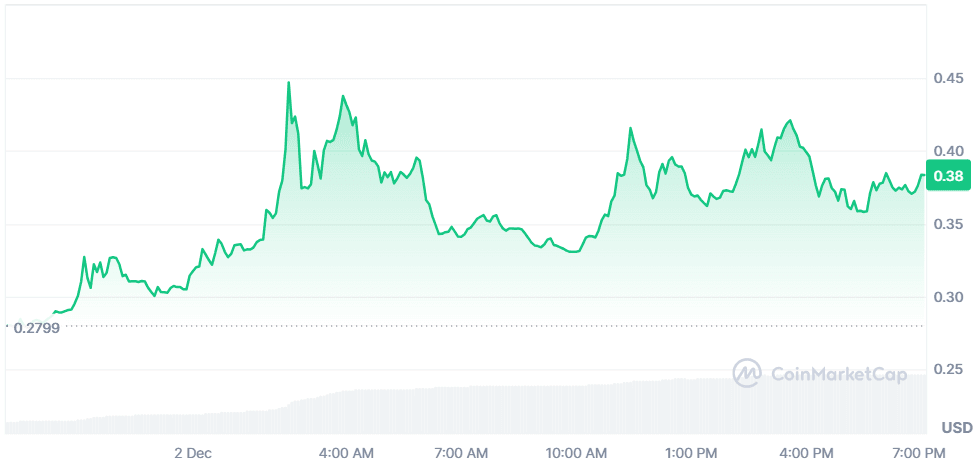Image resolution: width=977 pixels, height=468 pixels.
Task: Click the 0.35 y-axis price label
Action: [x=949, y=225]
